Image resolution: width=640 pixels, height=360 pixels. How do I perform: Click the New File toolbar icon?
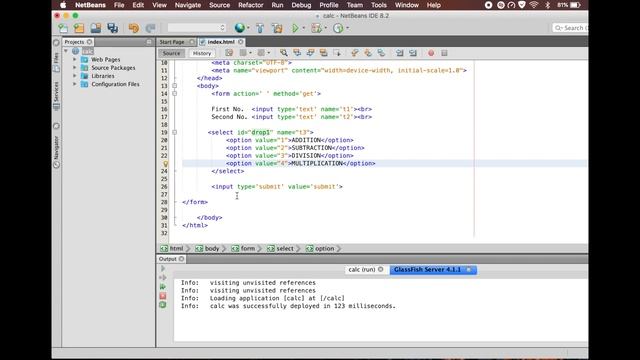pyautogui.click(x=63, y=28)
